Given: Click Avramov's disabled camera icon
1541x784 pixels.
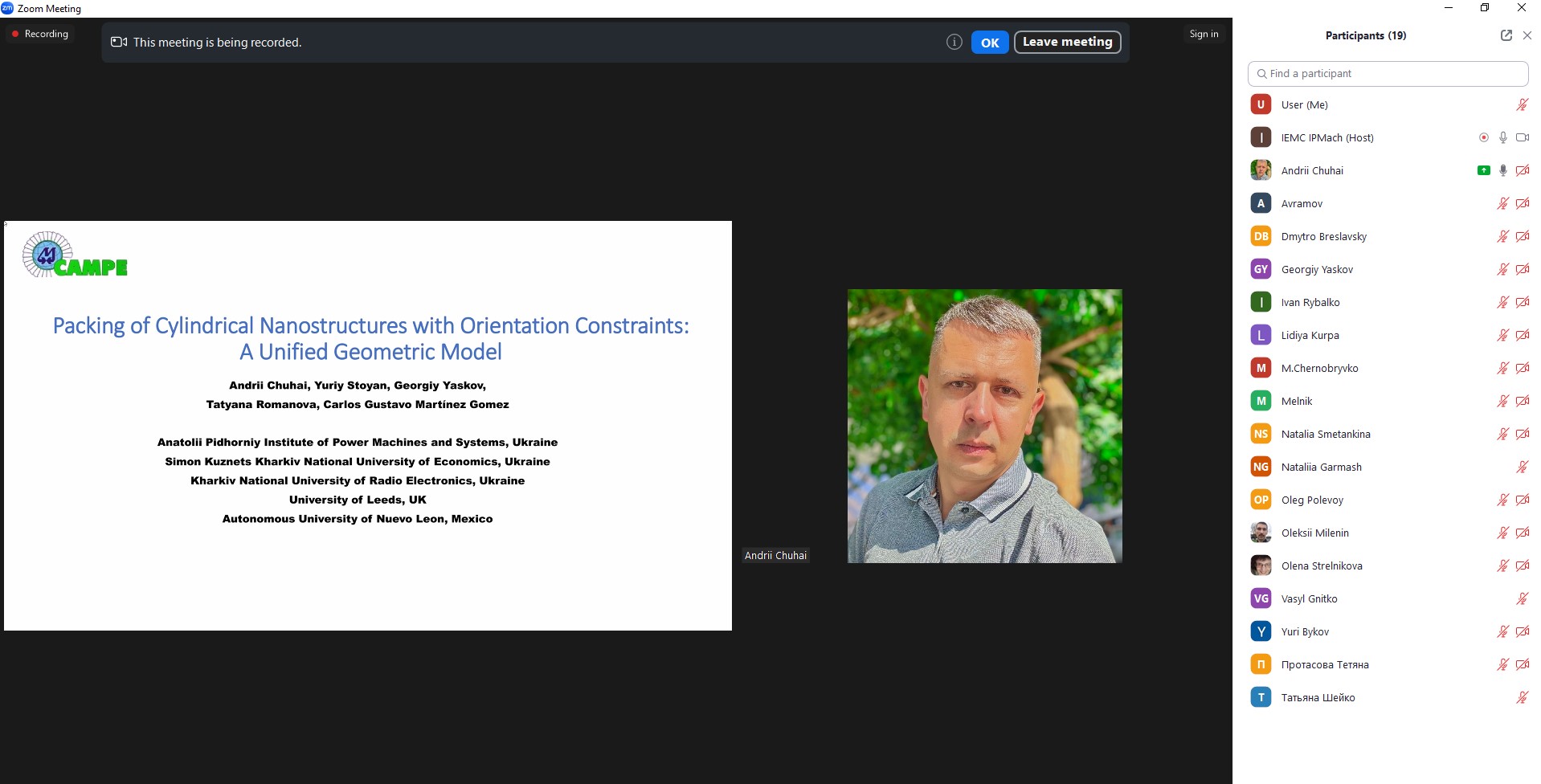Looking at the screenshot, I should [x=1522, y=203].
